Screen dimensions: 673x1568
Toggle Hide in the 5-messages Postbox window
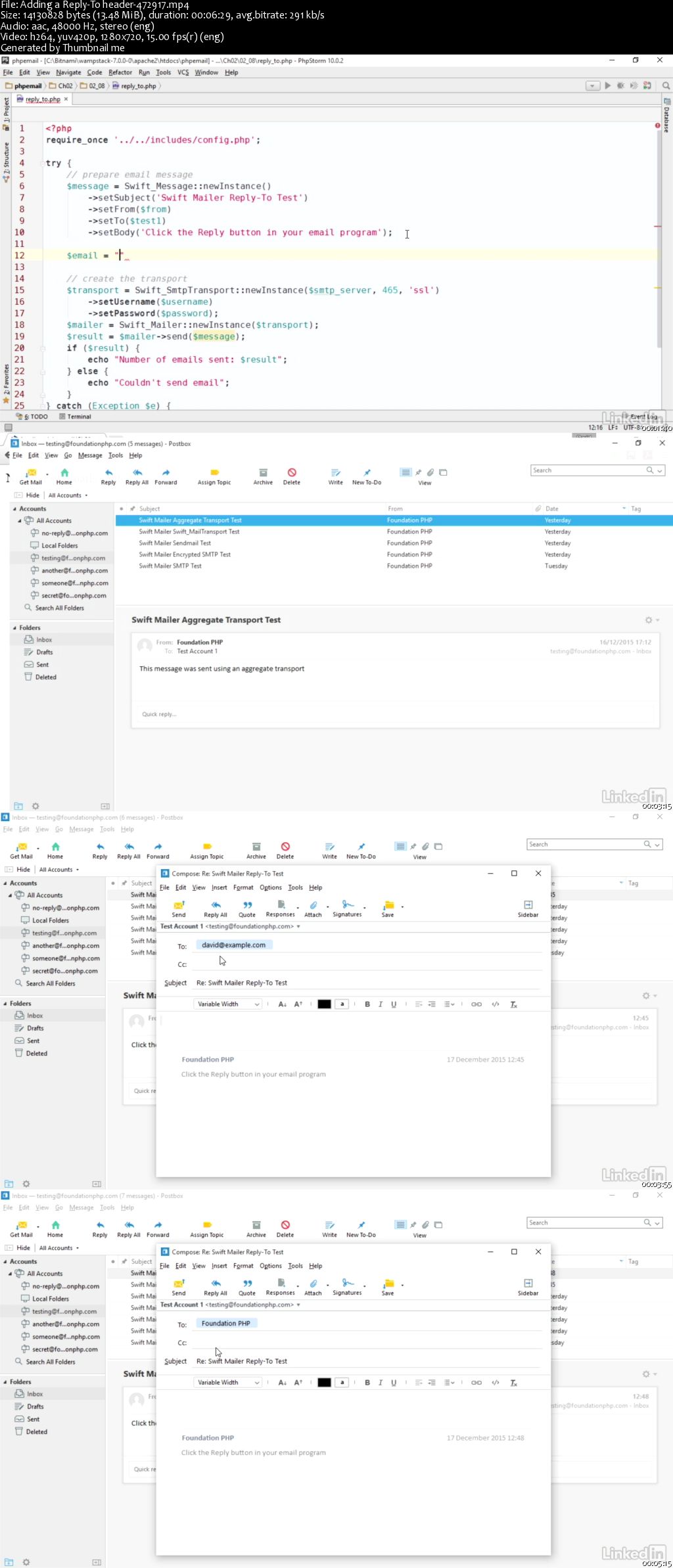[x=27, y=495]
